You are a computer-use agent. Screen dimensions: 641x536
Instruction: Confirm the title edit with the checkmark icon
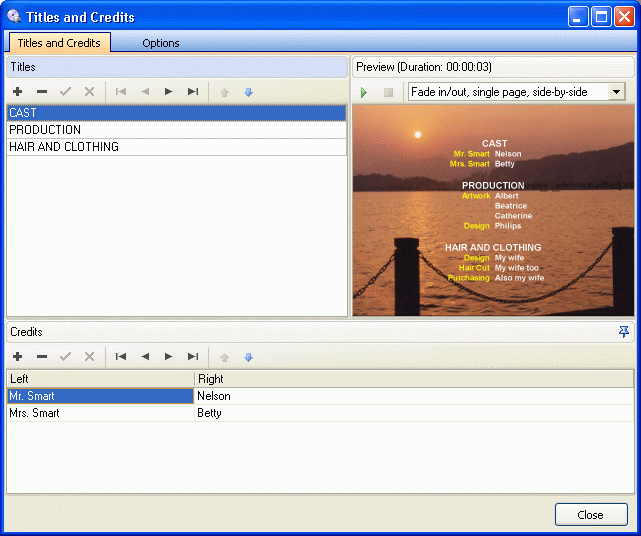coord(65,92)
